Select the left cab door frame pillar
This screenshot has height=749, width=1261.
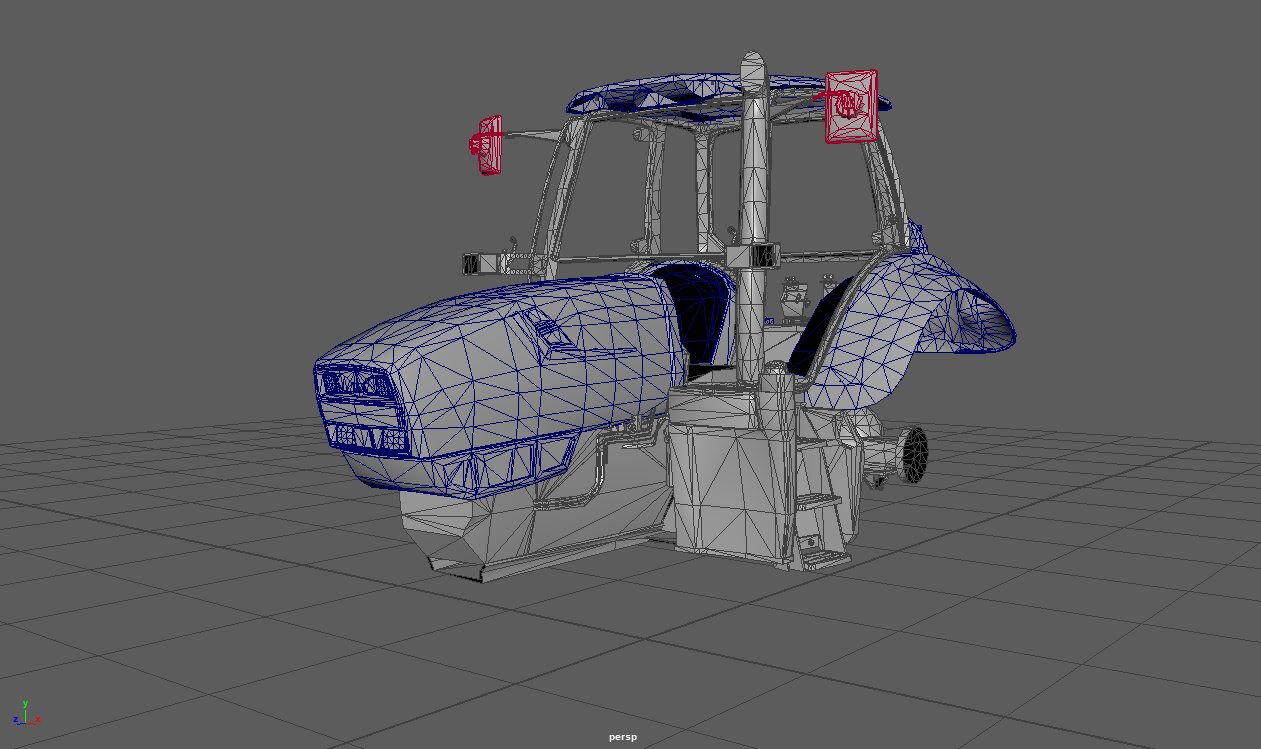coord(560,190)
